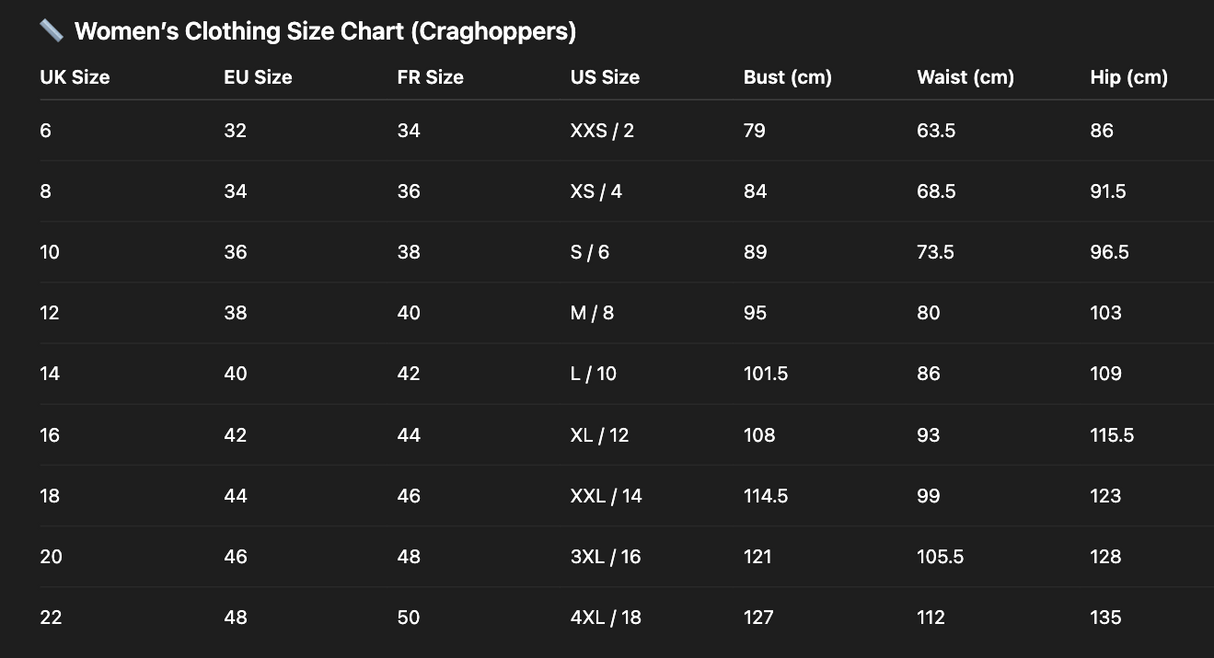Click the FR Size column header

[x=430, y=77]
